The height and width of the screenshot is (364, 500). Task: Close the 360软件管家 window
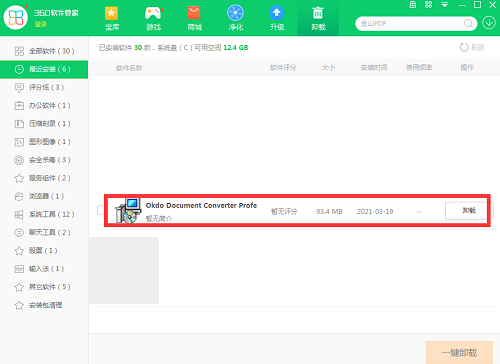(493, 5)
